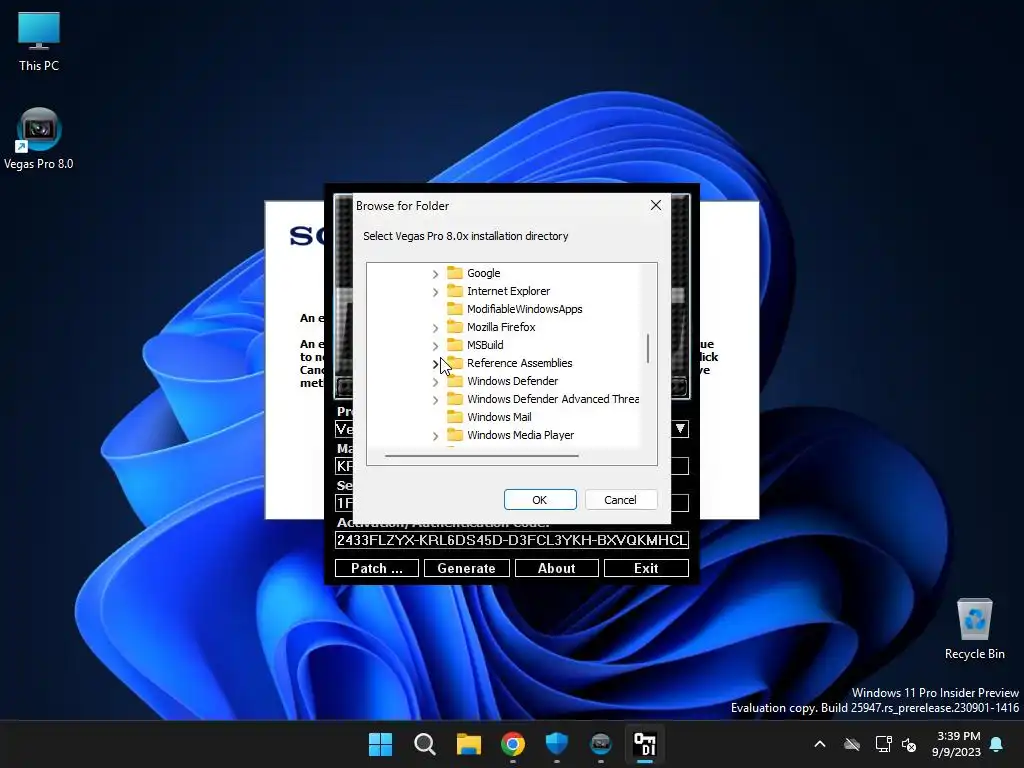Select the Windows Media Player folder icon
The width and height of the screenshot is (1024, 768).
pyautogui.click(x=455, y=435)
